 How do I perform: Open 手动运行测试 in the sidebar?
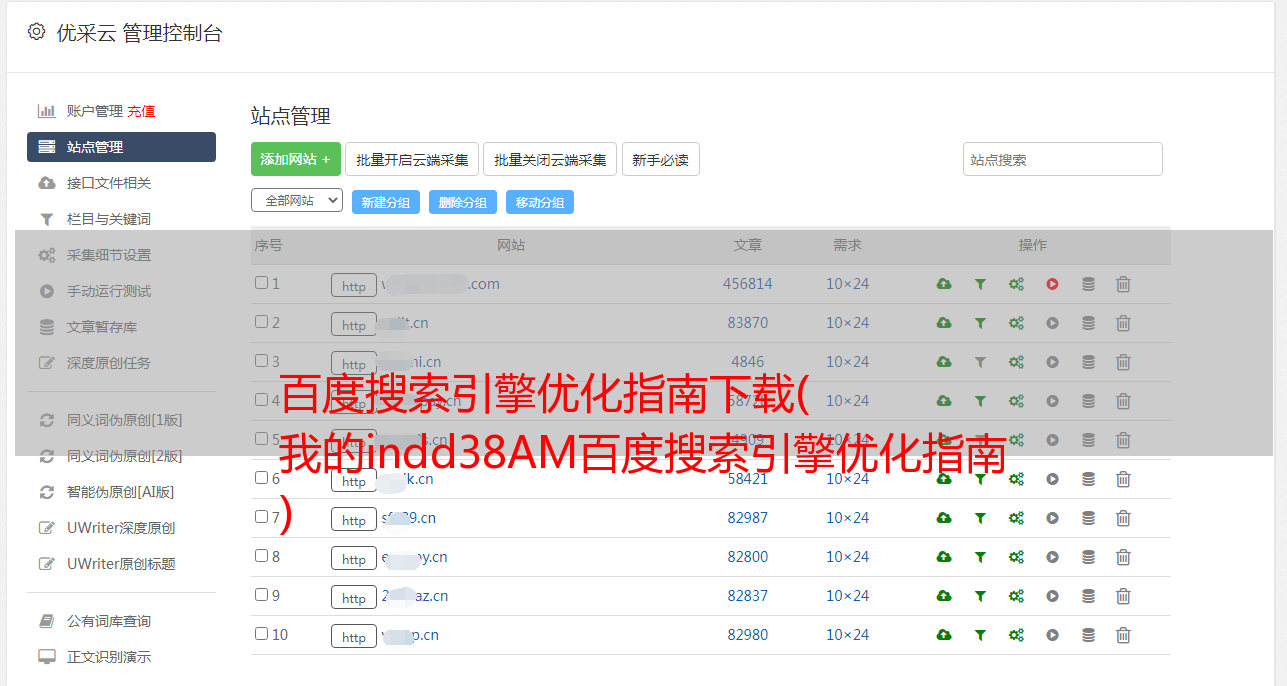click(109, 291)
